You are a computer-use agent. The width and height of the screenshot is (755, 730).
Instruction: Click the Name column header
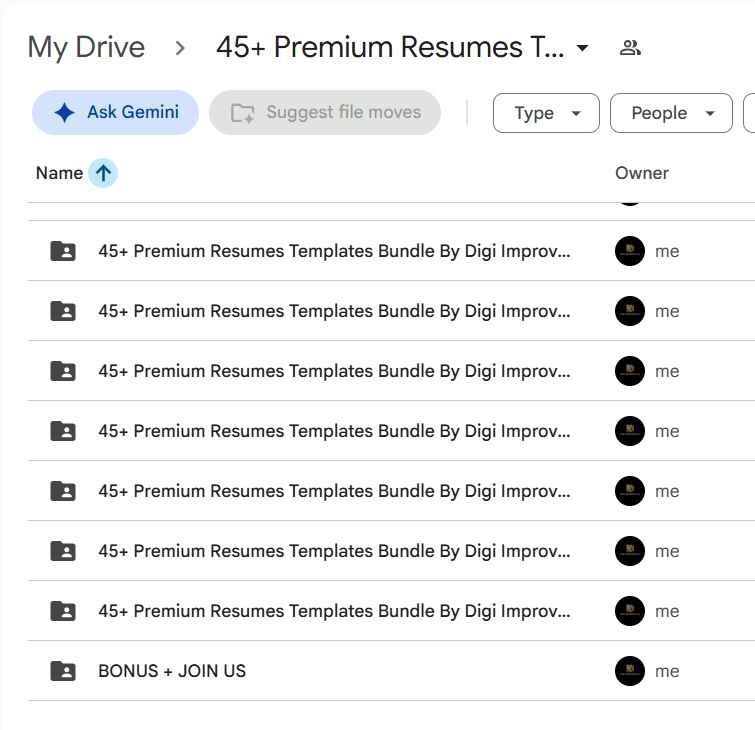pos(59,173)
